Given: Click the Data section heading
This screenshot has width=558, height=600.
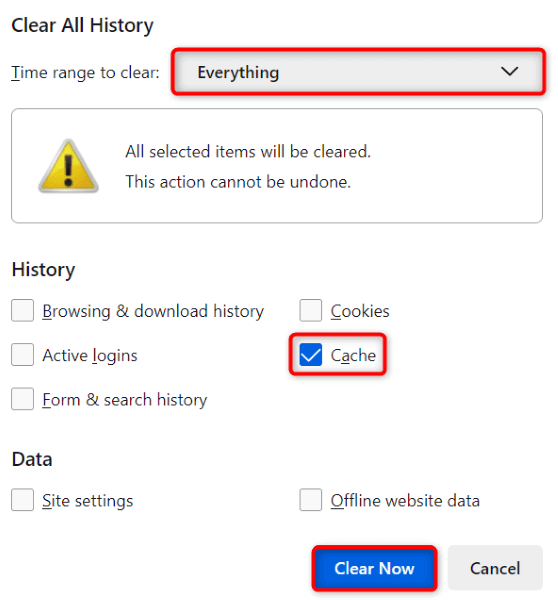Looking at the screenshot, I should tap(32, 459).
